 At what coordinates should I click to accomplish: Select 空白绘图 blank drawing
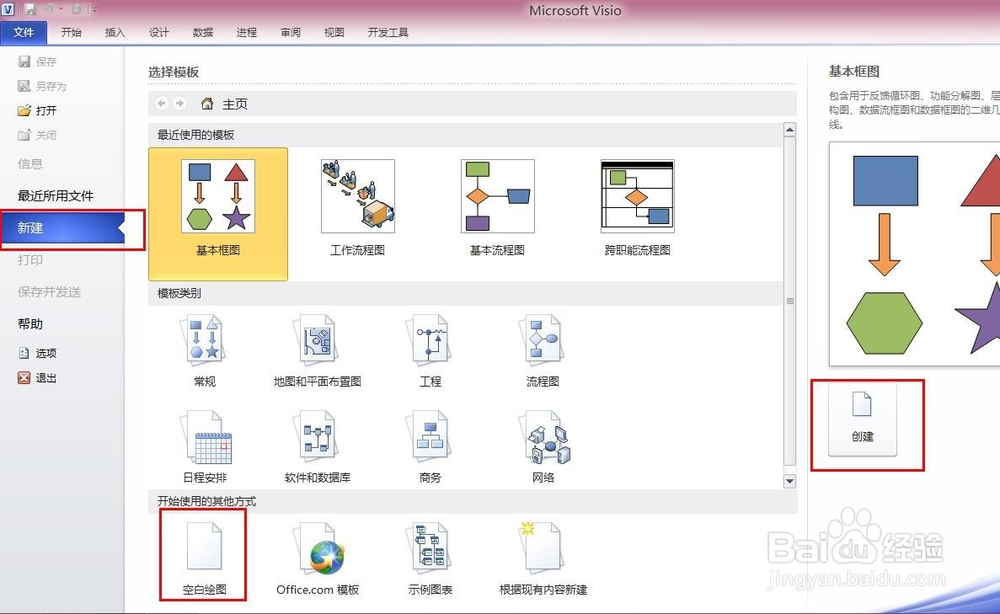(204, 559)
